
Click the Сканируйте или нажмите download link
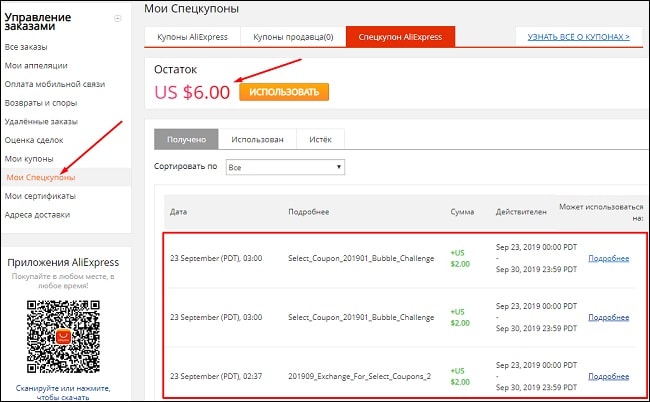point(63,392)
